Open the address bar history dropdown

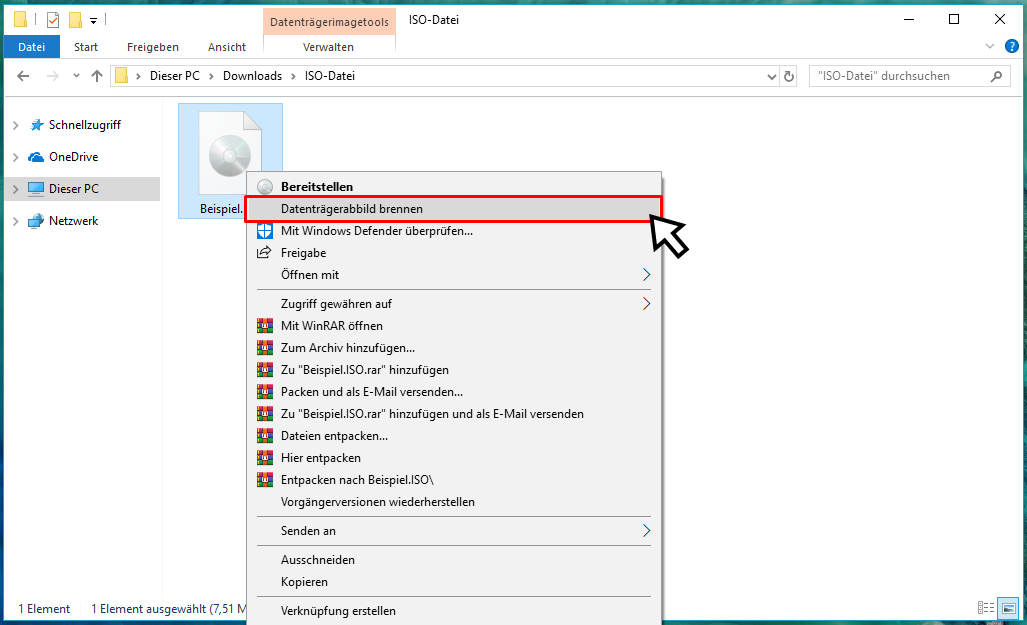pos(772,77)
